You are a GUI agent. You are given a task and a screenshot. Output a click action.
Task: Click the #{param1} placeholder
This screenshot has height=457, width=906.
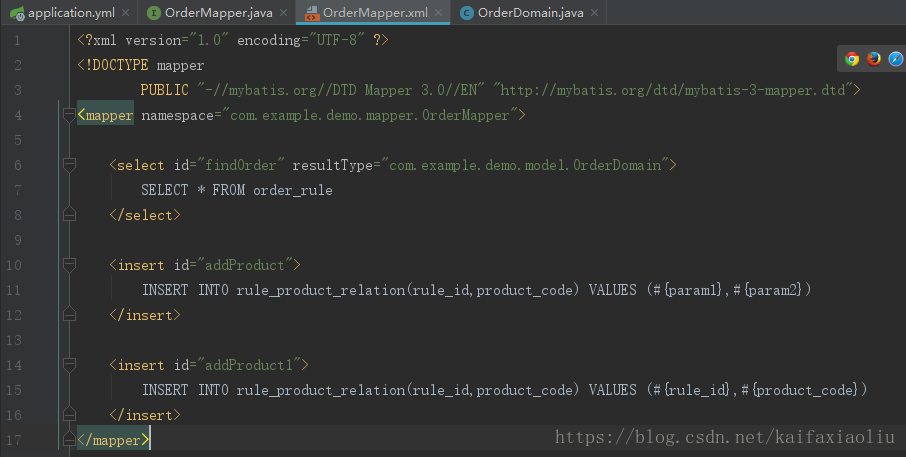[x=688, y=290]
